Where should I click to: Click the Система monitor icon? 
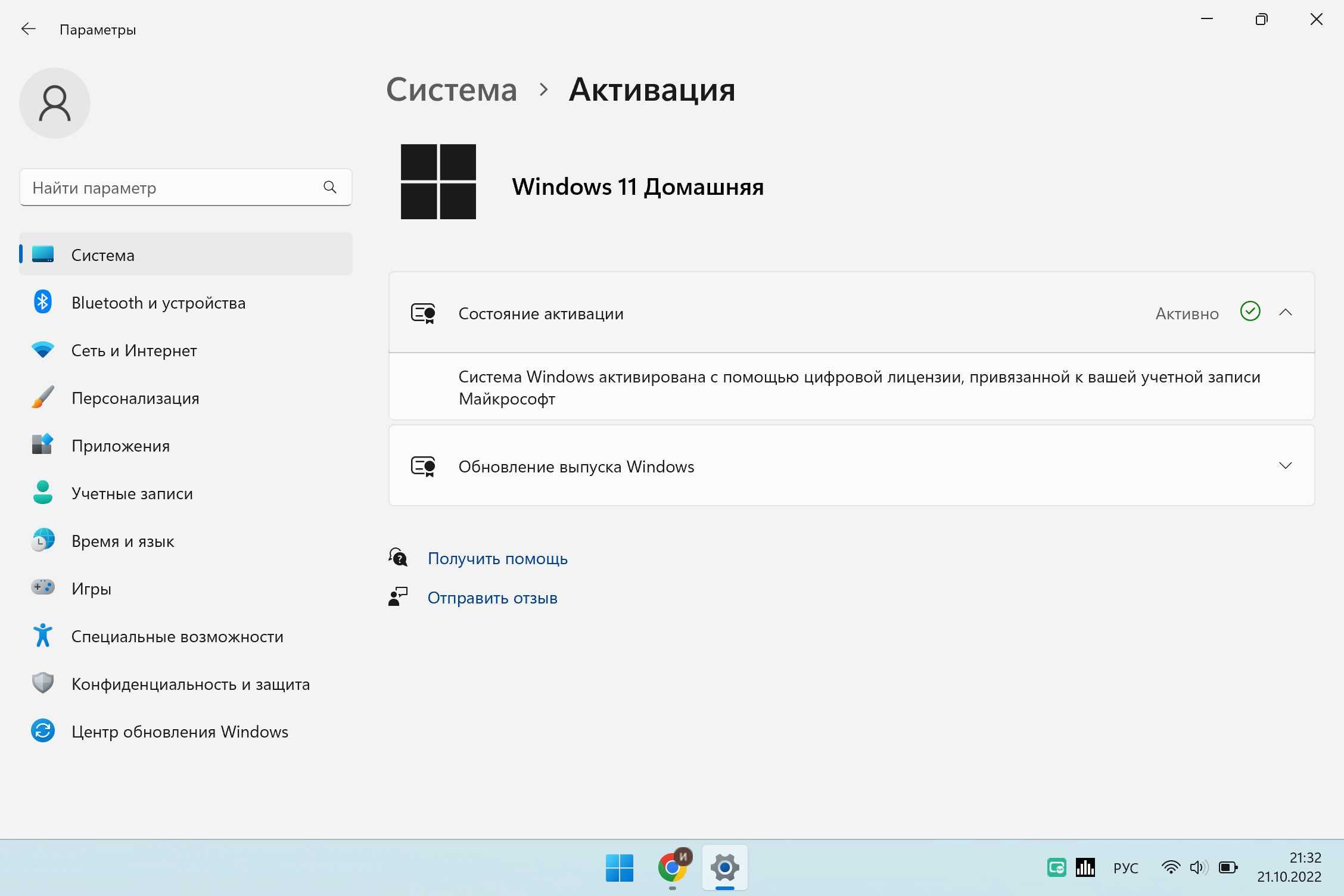(x=42, y=254)
